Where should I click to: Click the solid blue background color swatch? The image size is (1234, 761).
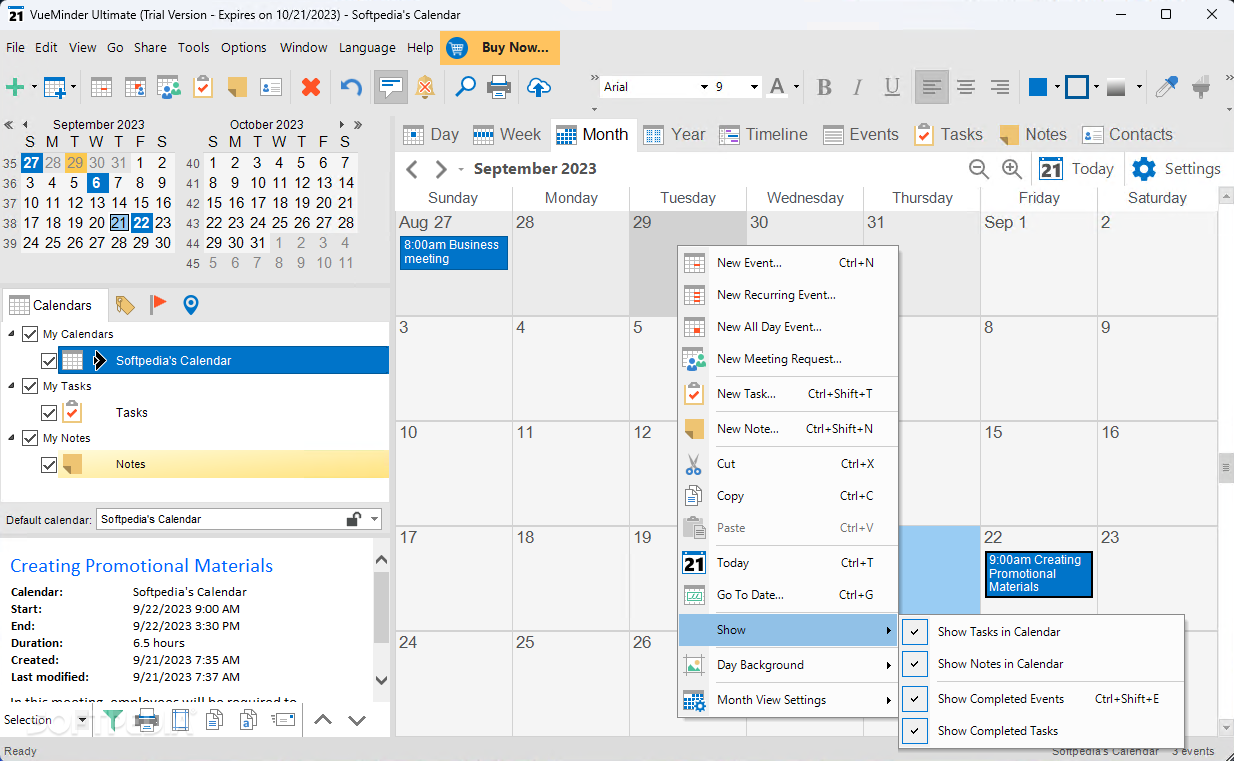pos(1038,87)
